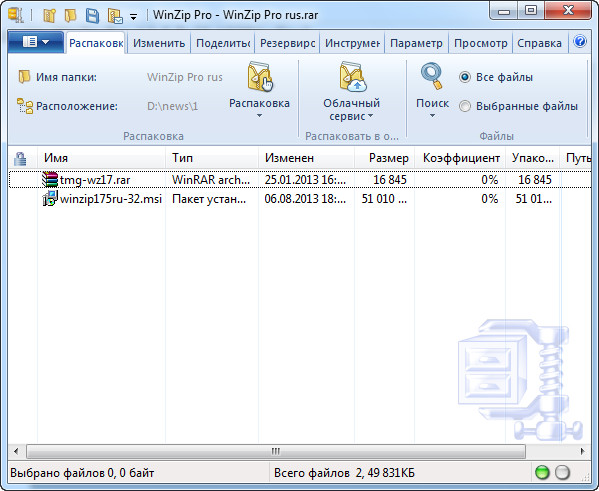Click the green status indicator light
Viewport: 599px width, 491px height.
542,472
